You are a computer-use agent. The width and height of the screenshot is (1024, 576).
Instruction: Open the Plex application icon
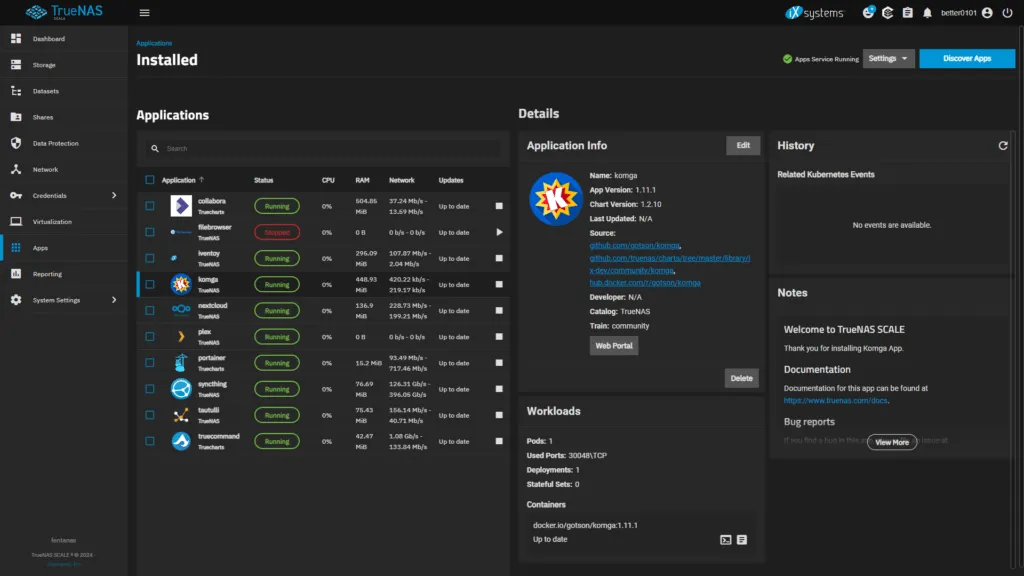(180, 336)
